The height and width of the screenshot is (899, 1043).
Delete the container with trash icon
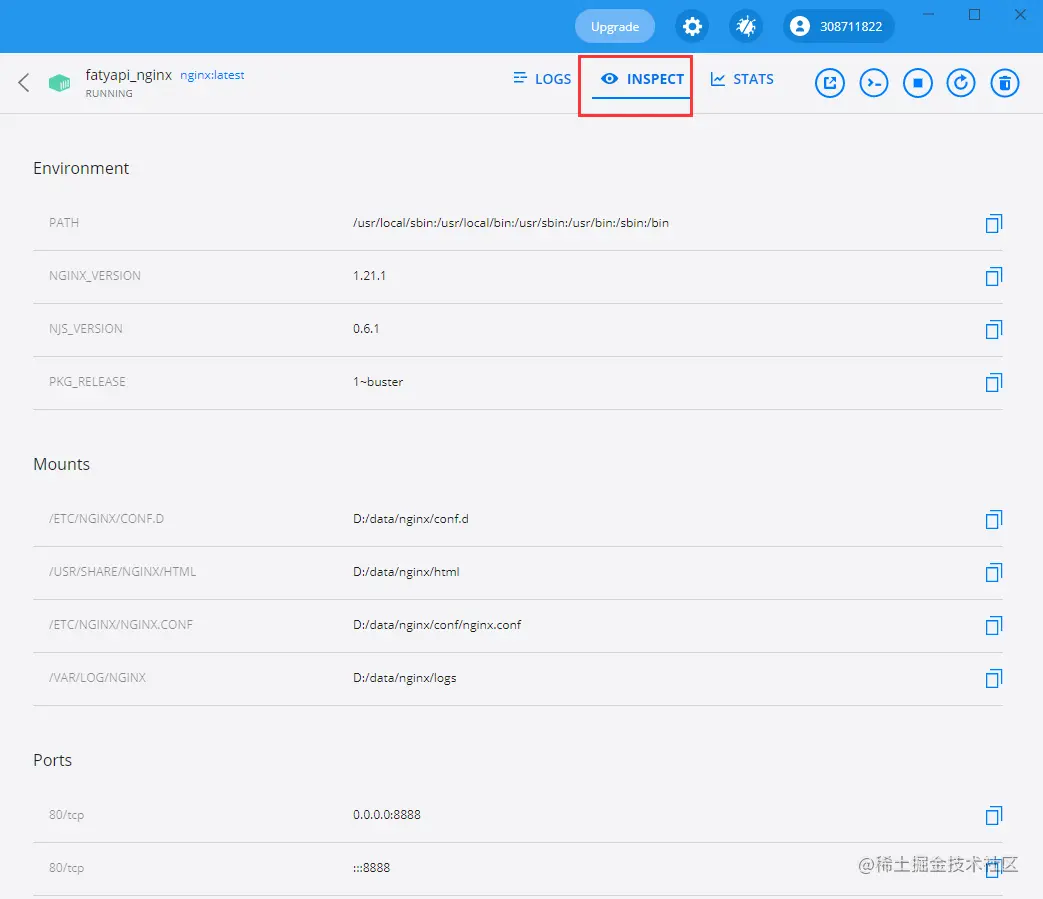click(x=1004, y=83)
